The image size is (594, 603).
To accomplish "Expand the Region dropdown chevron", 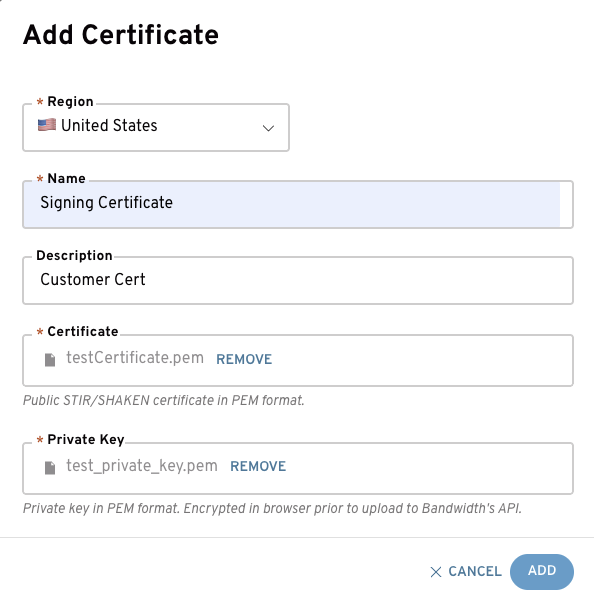I will 268,128.
